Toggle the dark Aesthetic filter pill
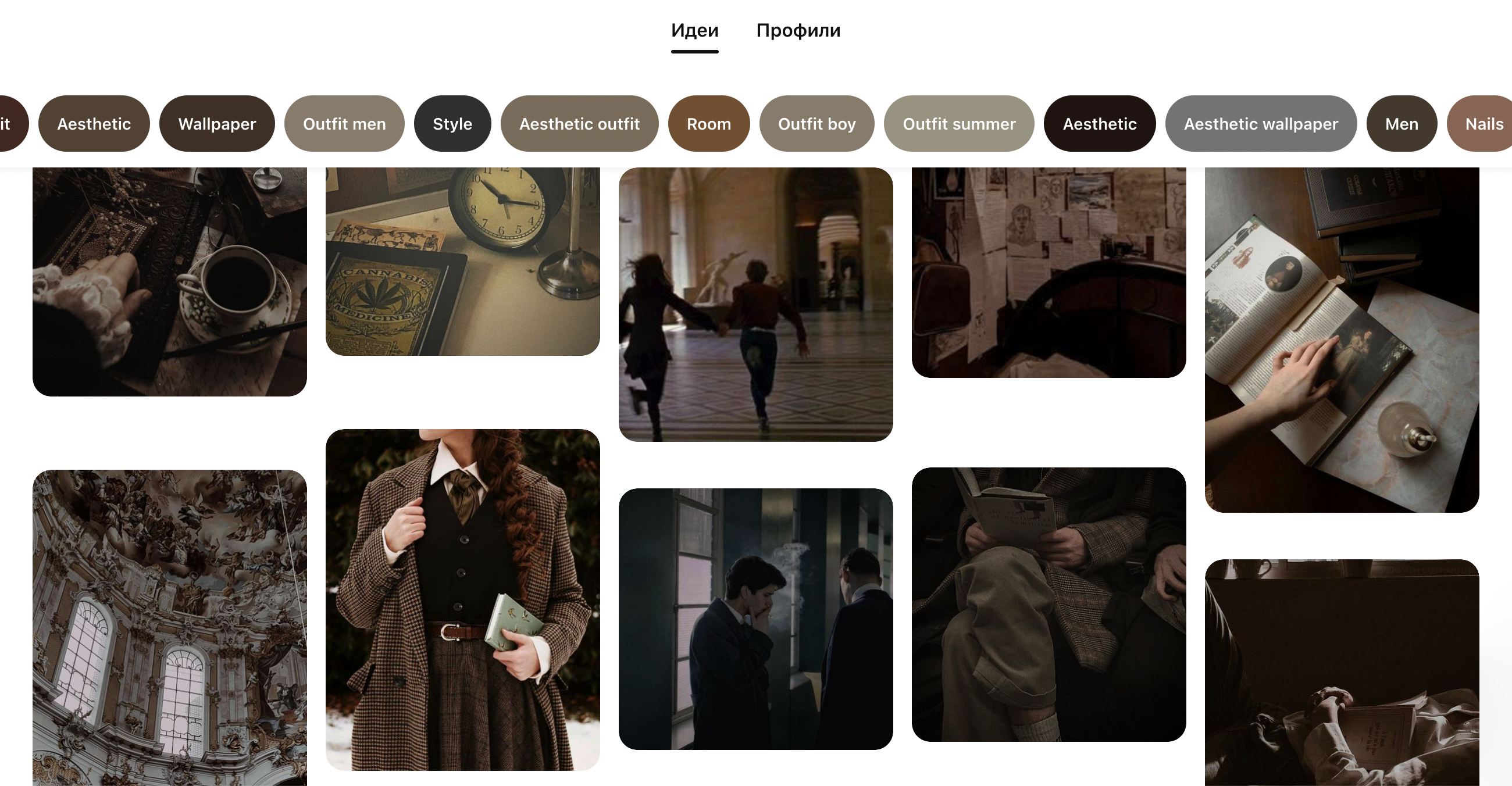The height and width of the screenshot is (786, 1512). point(1099,124)
